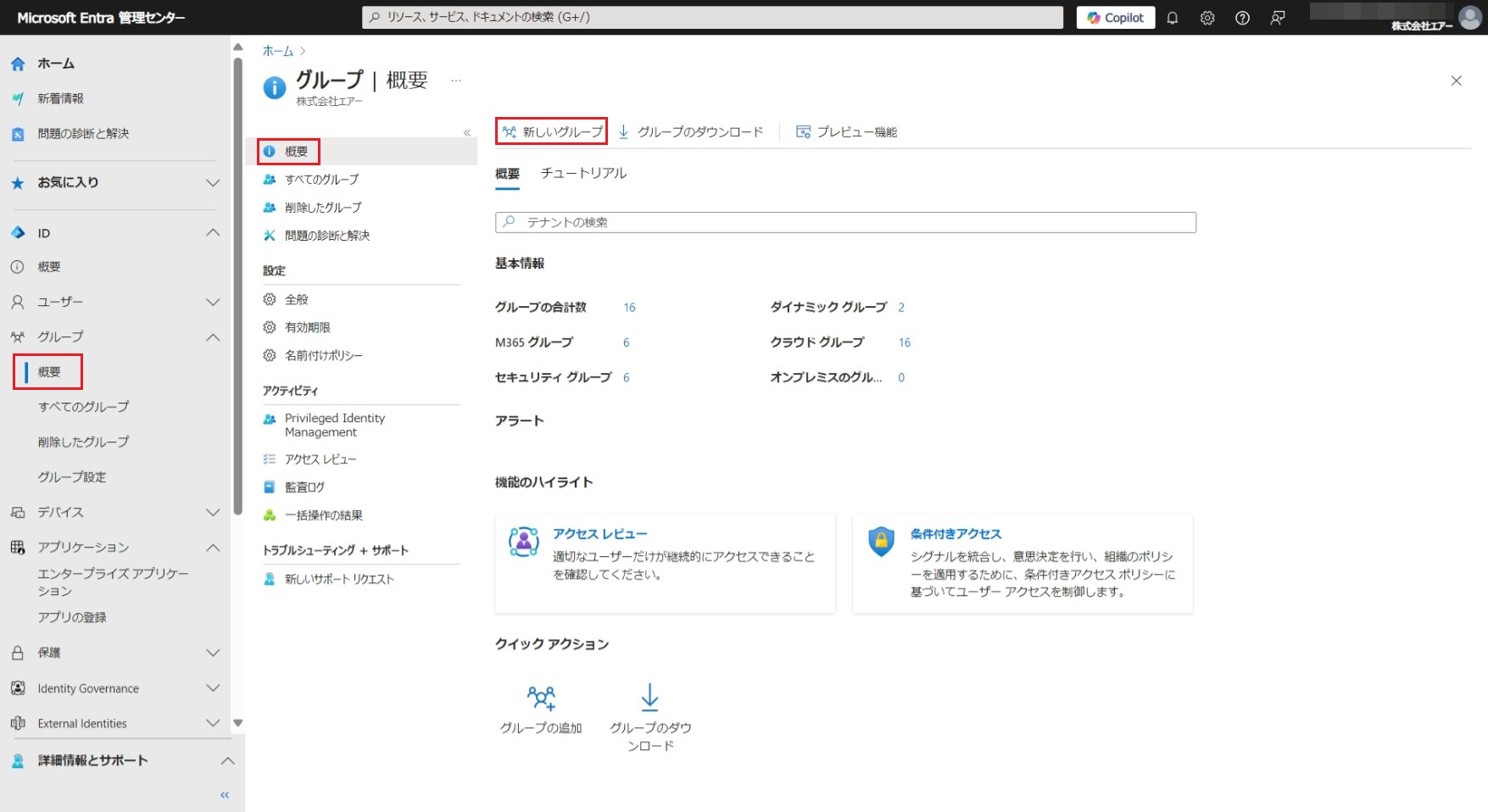Collapse the left navigation sidebar
Viewport: 1488px width, 812px height.
[225, 795]
